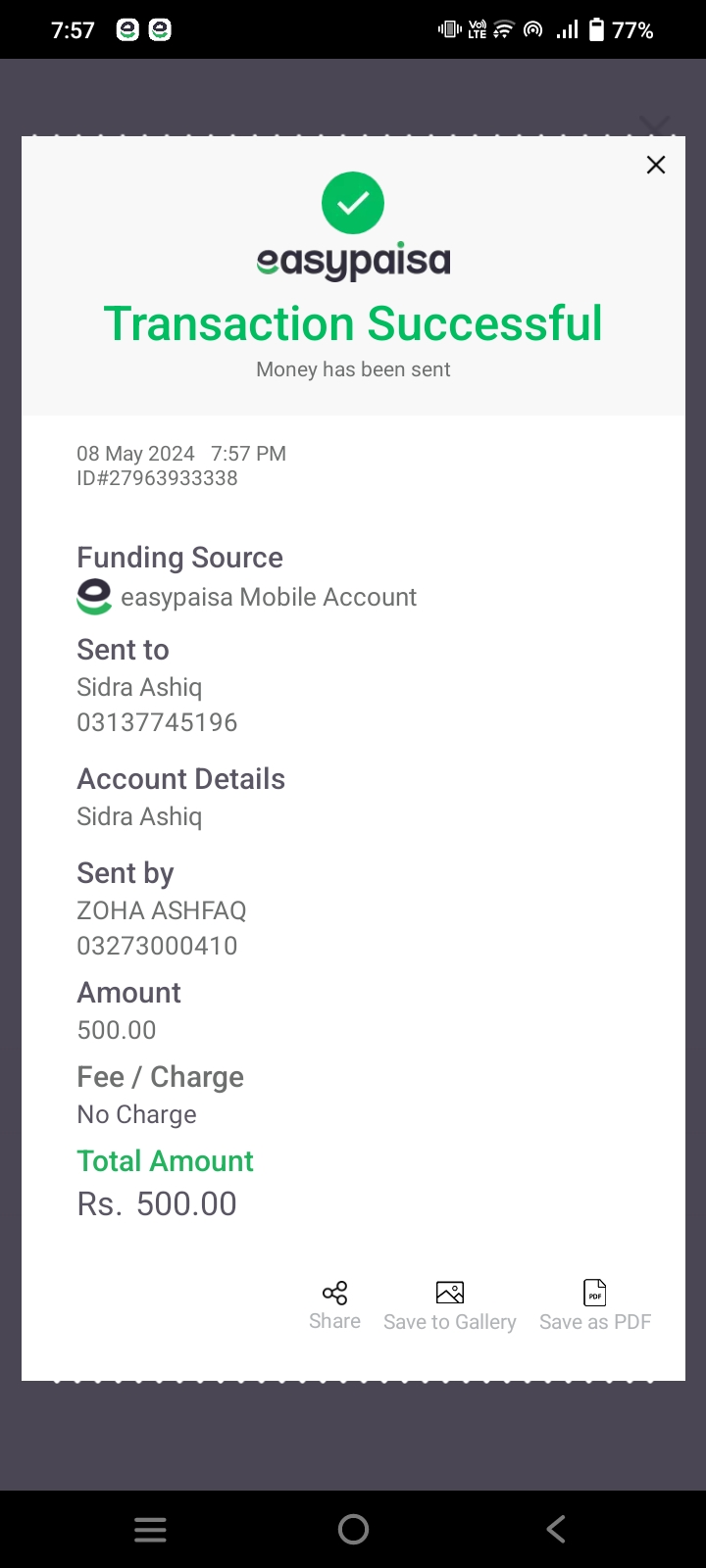Tap the Save as PDF document icon
This screenshot has height=1568, width=706.
point(595,1293)
